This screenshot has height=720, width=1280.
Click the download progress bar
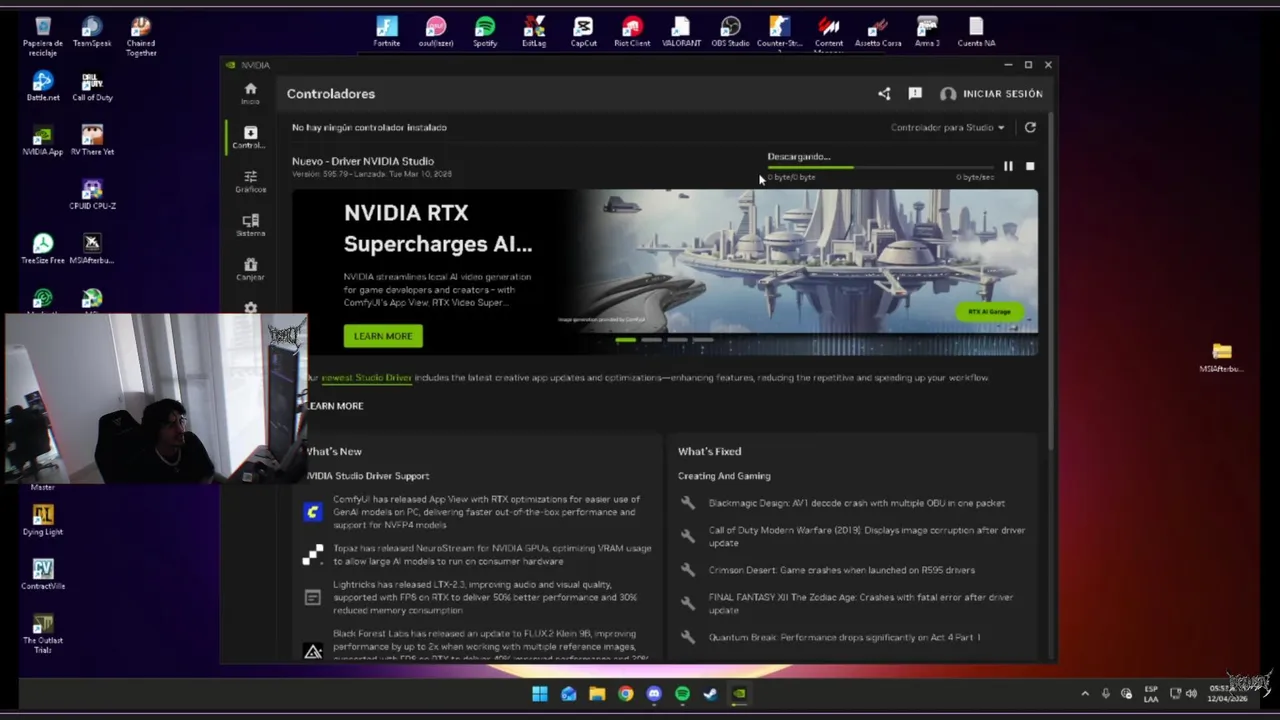pos(880,167)
